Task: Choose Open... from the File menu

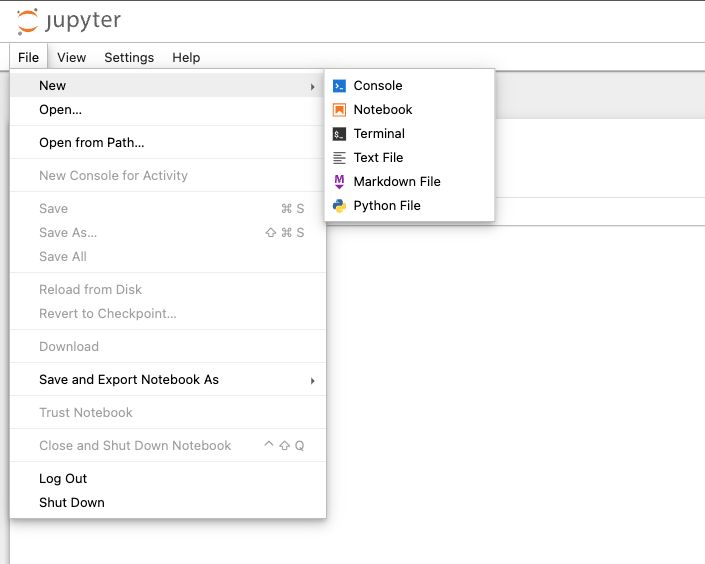Action: click(x=168, y=110)
